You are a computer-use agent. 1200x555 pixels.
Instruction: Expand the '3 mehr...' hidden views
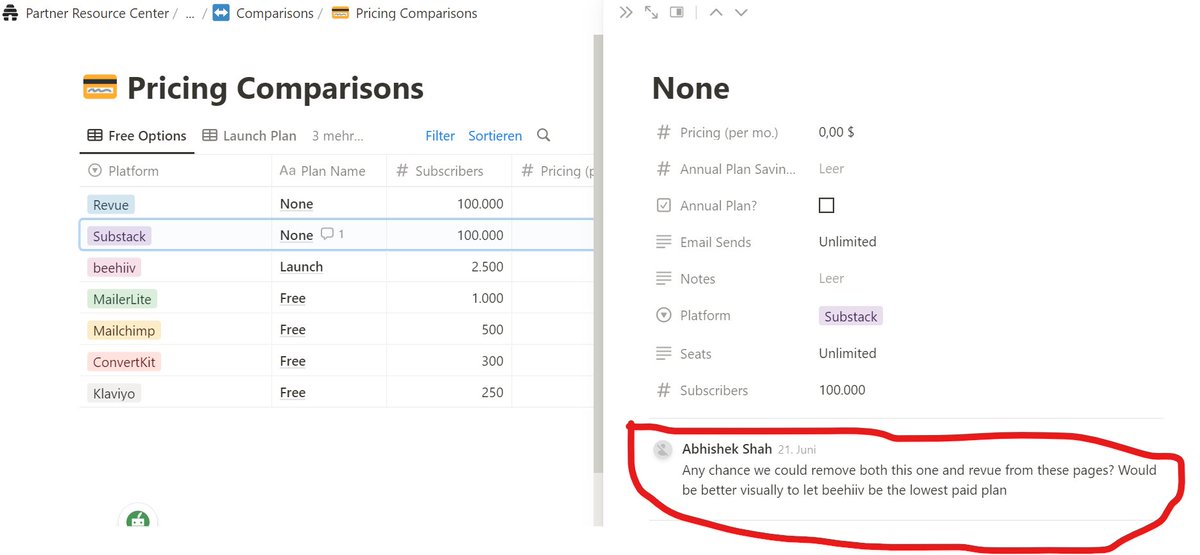337,136
